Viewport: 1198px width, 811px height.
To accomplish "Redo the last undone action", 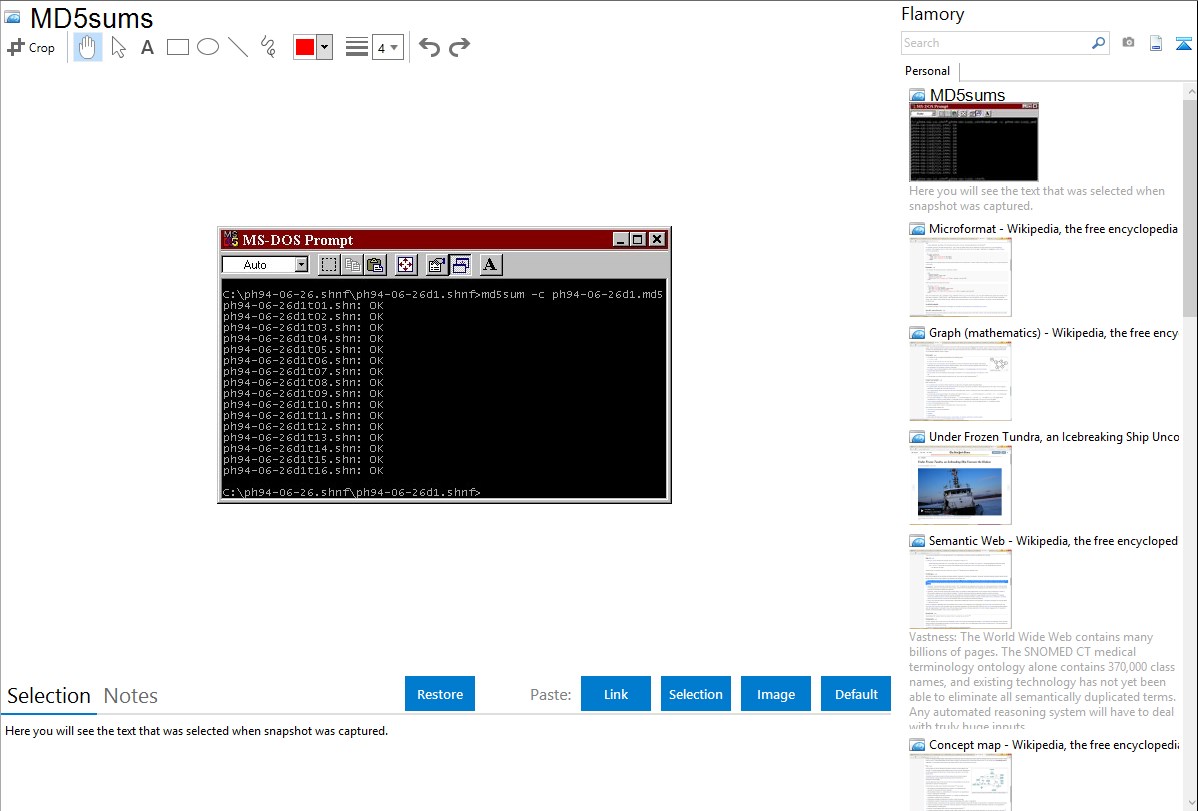I will (459, 47).
